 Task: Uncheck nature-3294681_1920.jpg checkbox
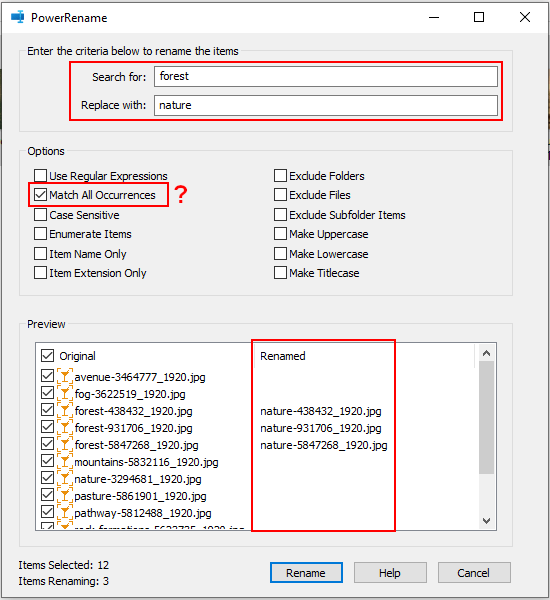(47, 478)
